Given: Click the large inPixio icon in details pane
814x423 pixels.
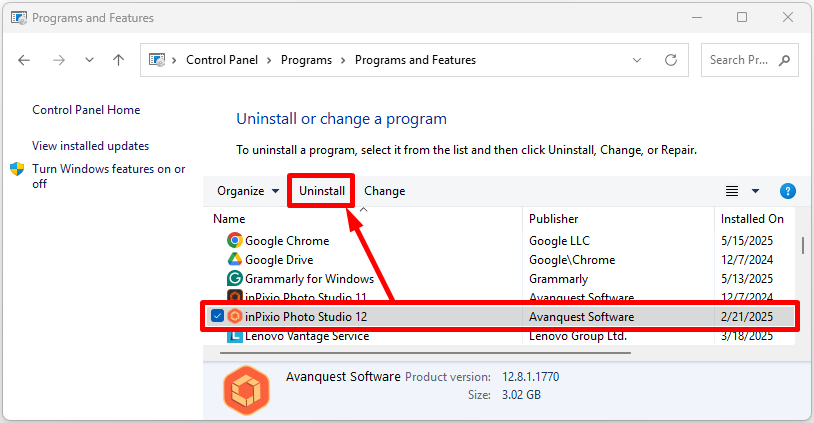Looking at the screenshot, I should point(247,390).
